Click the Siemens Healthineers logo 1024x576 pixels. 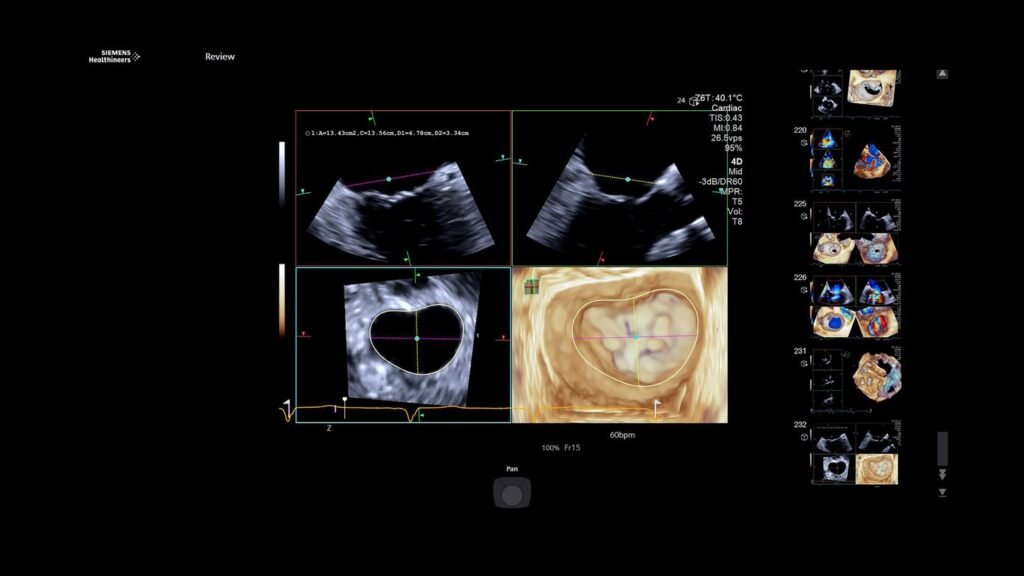click(114, 57)
